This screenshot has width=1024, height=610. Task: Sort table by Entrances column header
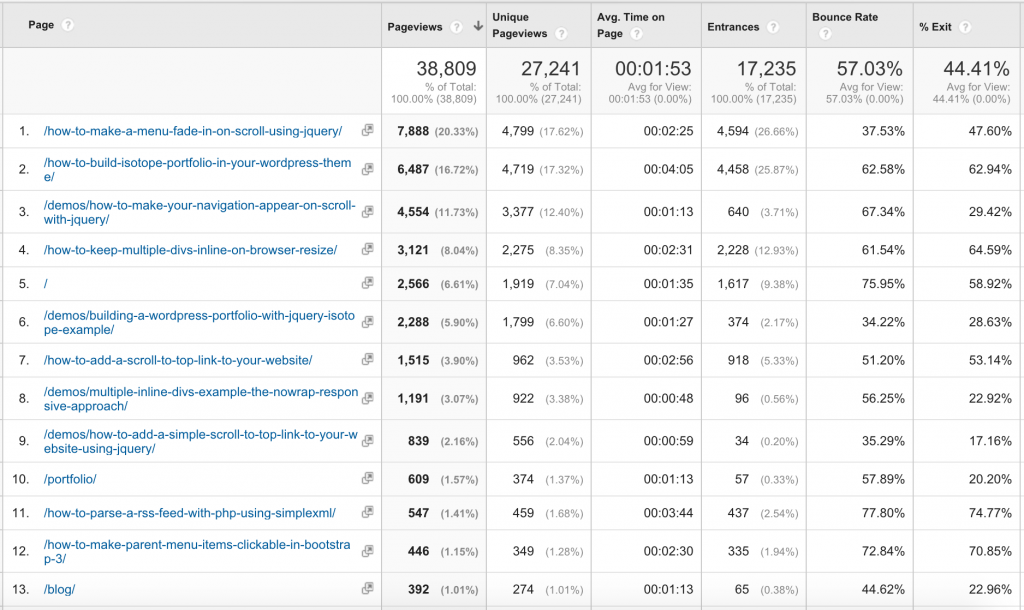click(x=733, y=27)
